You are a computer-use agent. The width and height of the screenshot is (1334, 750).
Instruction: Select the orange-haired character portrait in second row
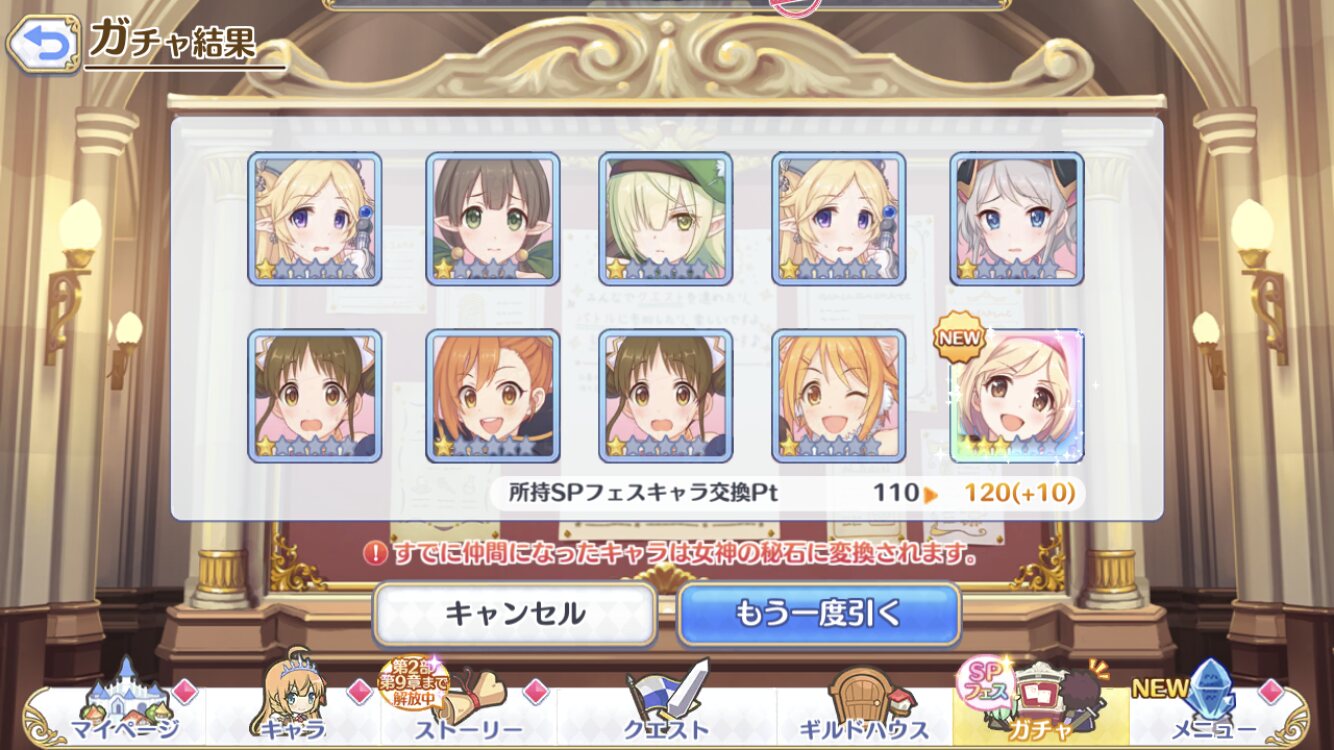tap(492, 395)
